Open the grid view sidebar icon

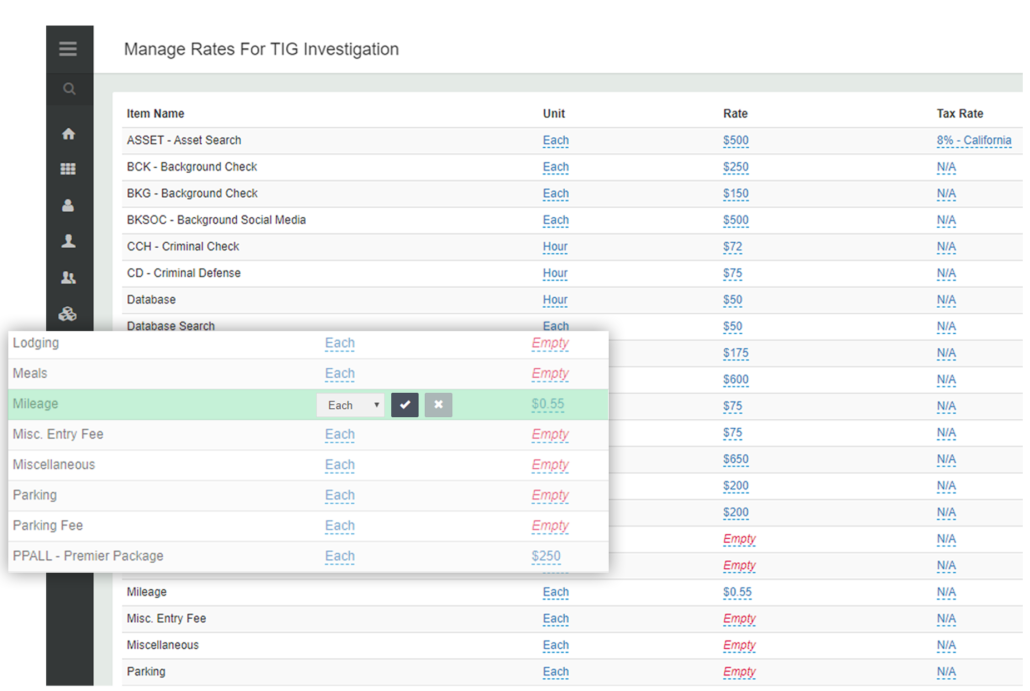[x=68, y=169]
